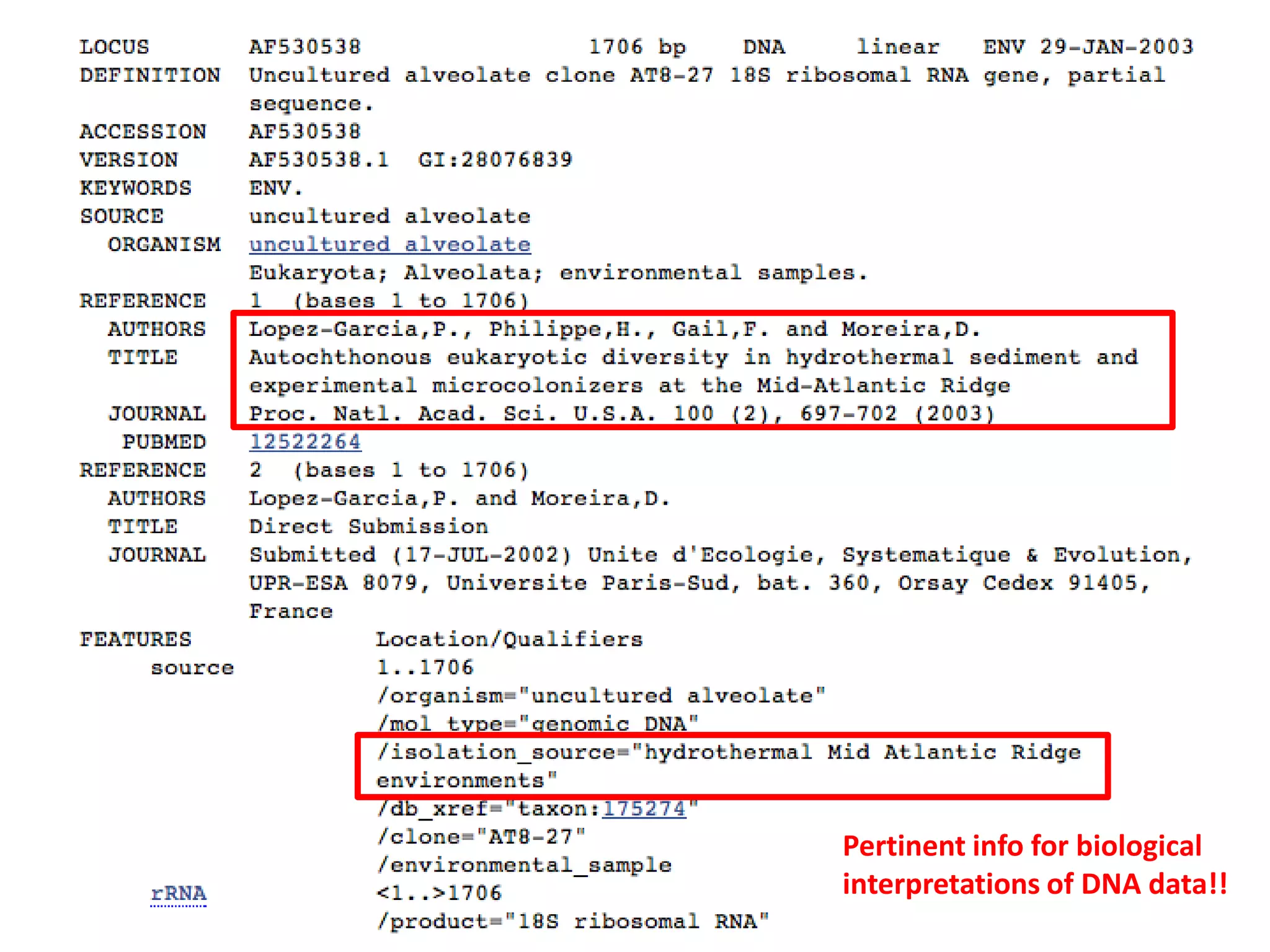This screenshot has height=952, width=1270.
Task: Click the ACCESSION field label
Action: 143,132
